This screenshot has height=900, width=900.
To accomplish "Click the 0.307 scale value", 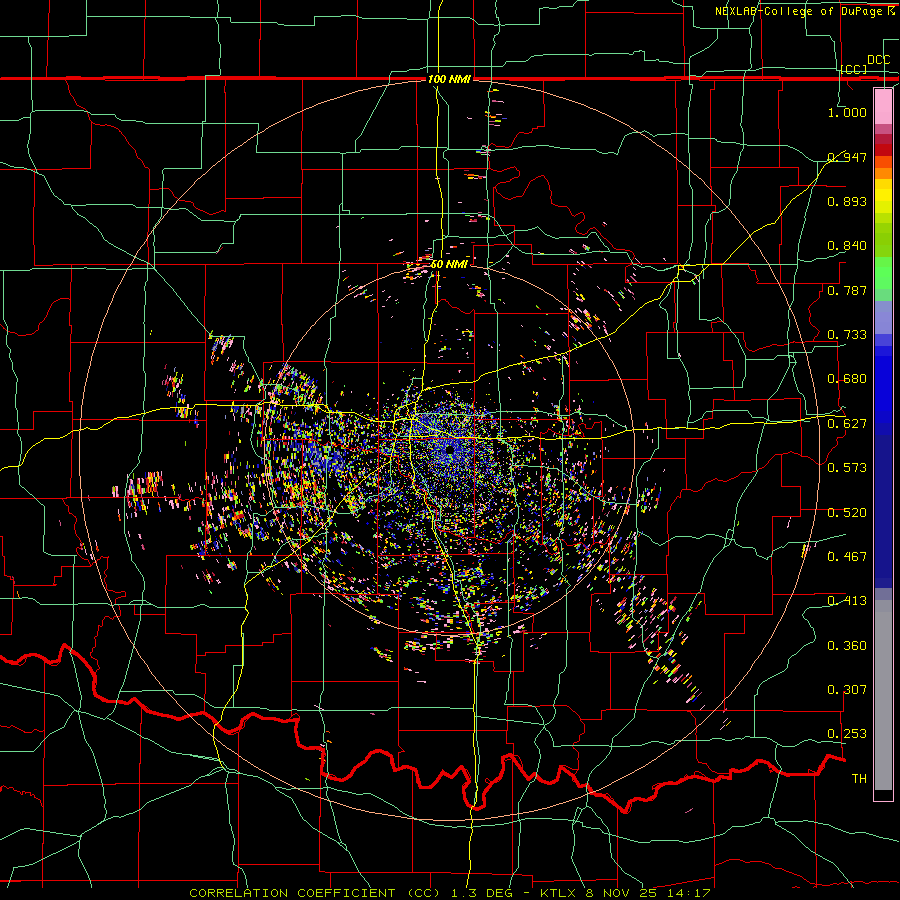I will [x=847, y=690].
